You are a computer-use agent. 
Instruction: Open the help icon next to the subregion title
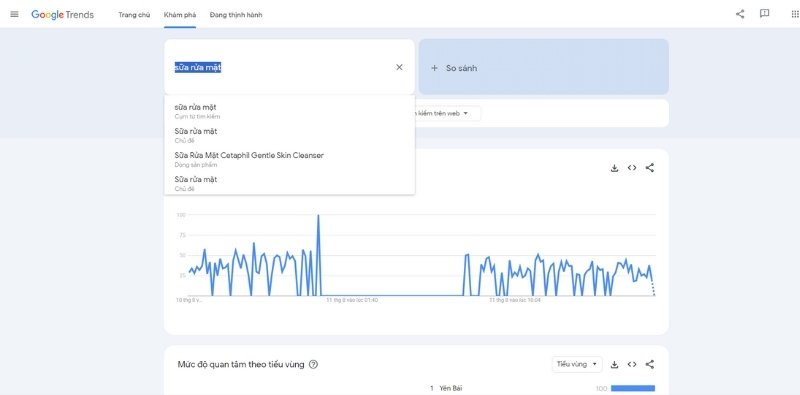coord(313,364)
